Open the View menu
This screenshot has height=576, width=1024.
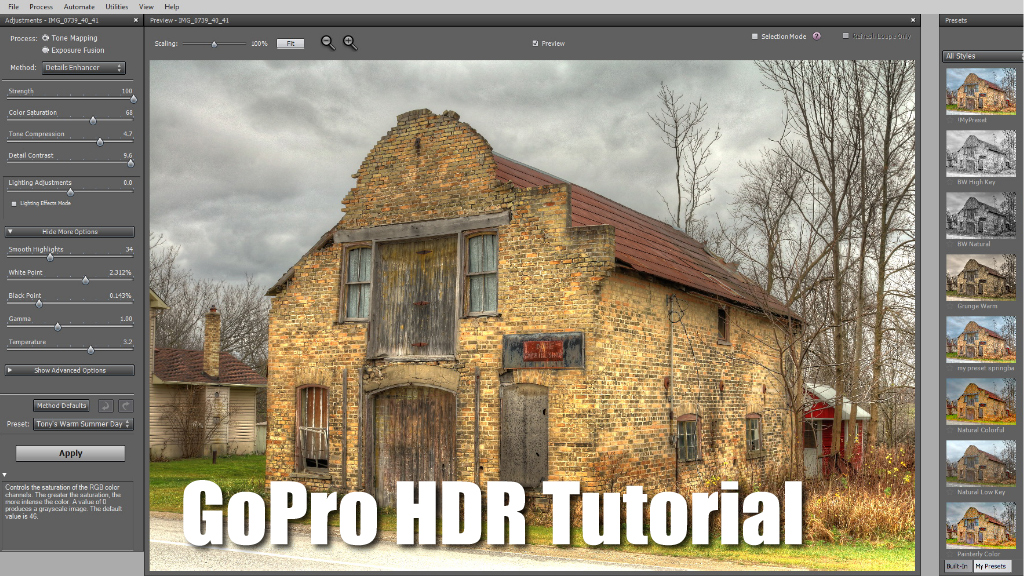(x=146, y=7)
